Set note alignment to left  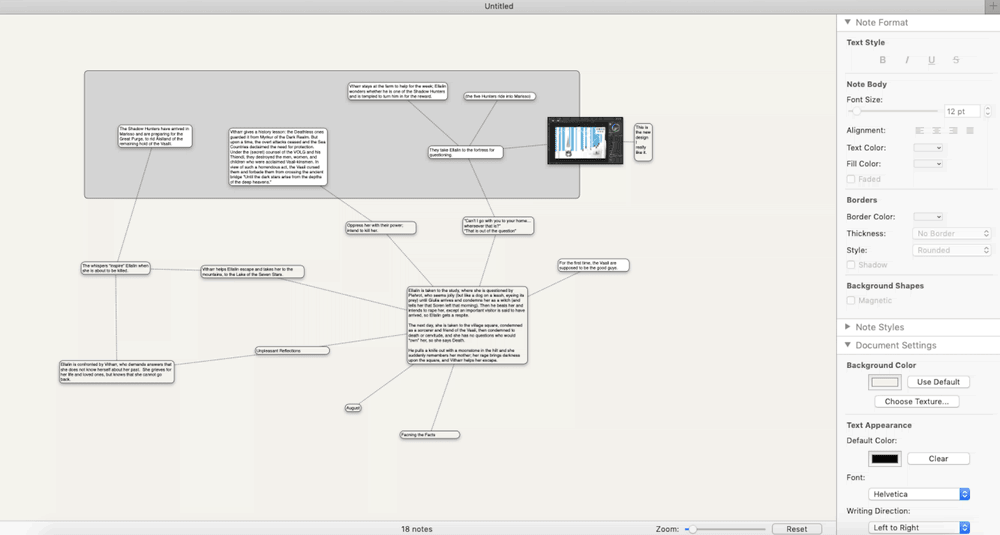tap(920, 130)
